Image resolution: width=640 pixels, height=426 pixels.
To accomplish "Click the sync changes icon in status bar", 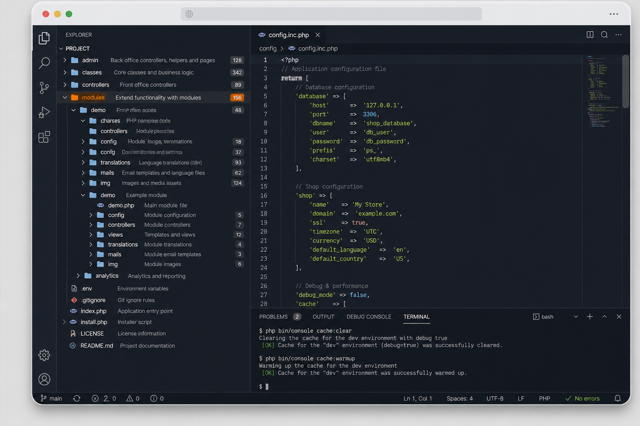I will (76, 398).
